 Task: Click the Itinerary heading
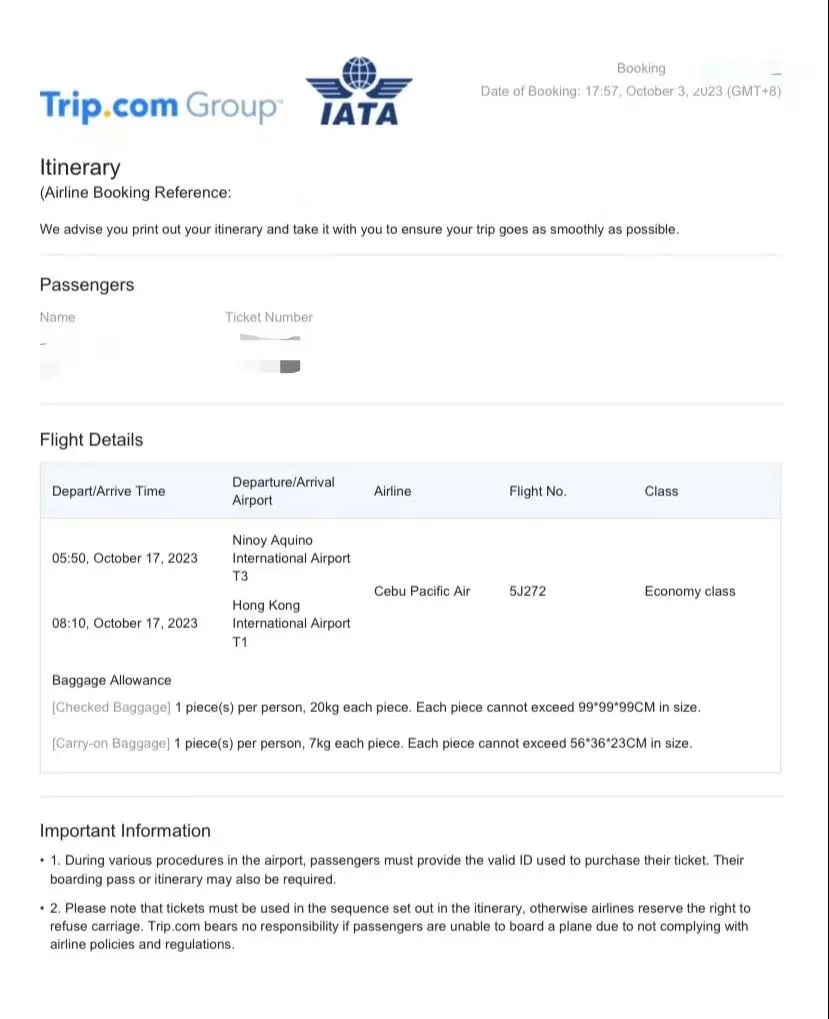click(x=80, y=167)
